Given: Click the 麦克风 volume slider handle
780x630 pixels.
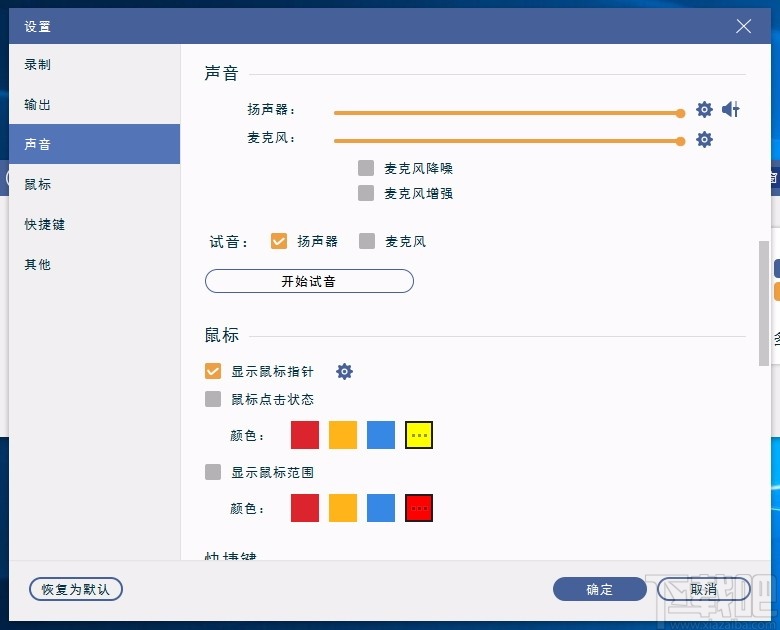Looking at the screenshot, I should click(x=681, y=141).
